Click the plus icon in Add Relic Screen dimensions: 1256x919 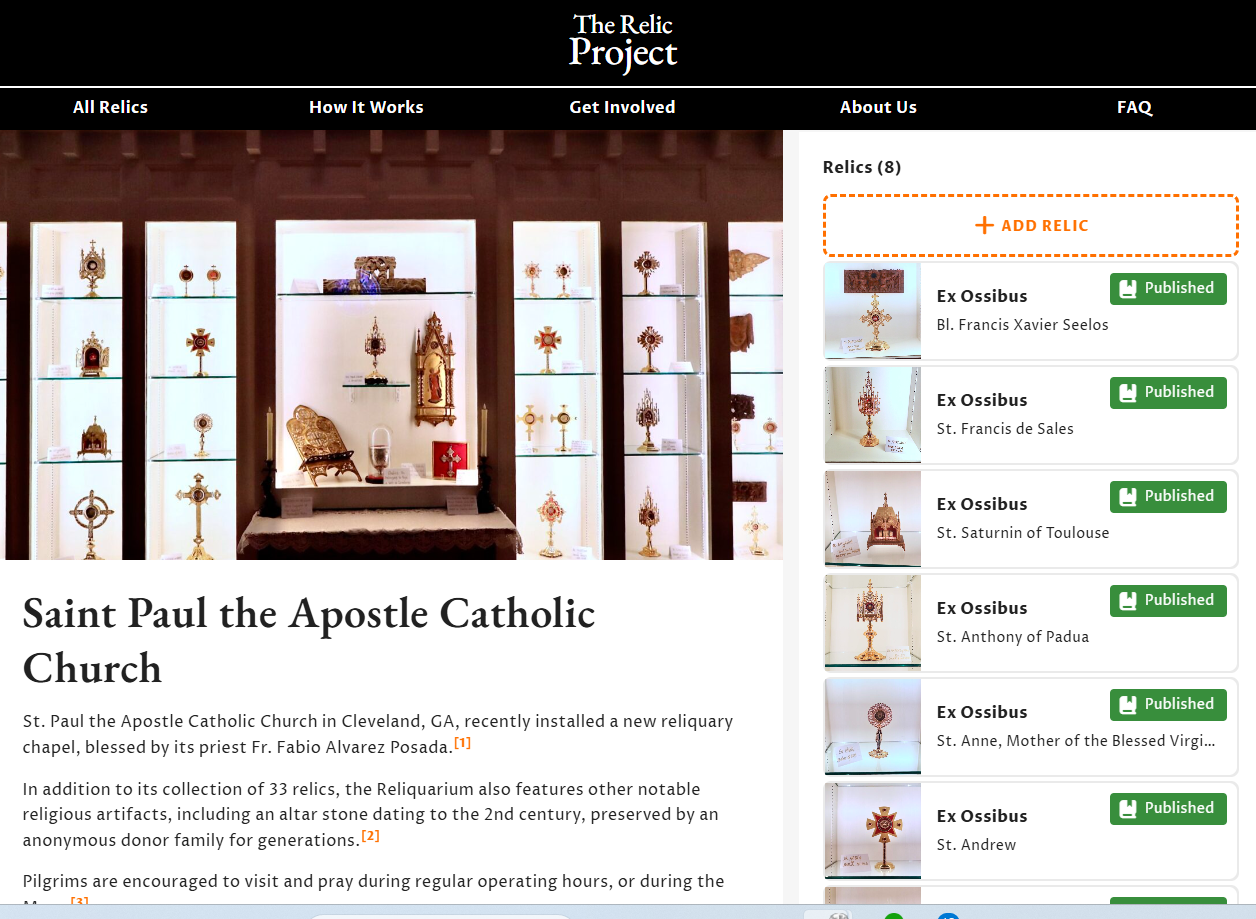coord(984,226)
